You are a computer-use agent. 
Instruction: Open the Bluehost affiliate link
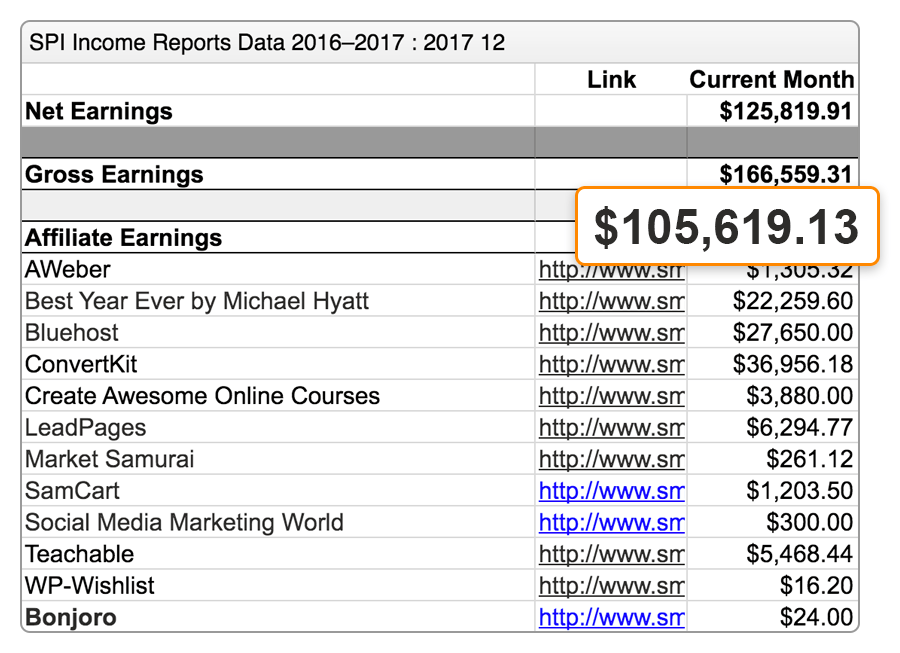pyautogui.click(x=611, y=332)
